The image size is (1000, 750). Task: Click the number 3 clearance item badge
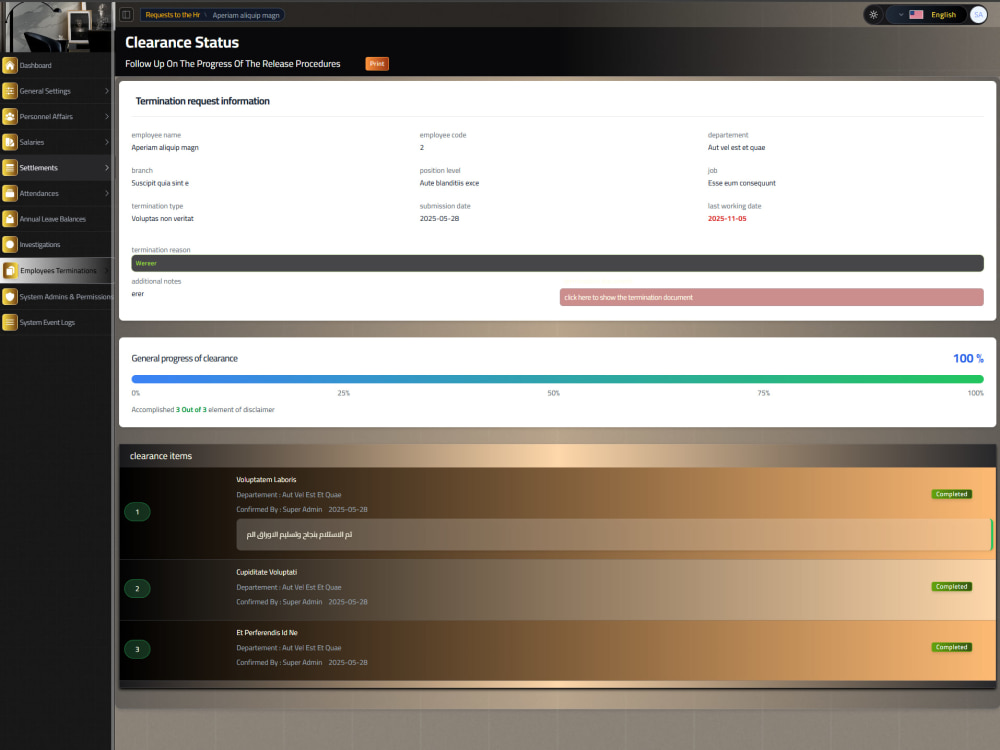pos(137,649)
